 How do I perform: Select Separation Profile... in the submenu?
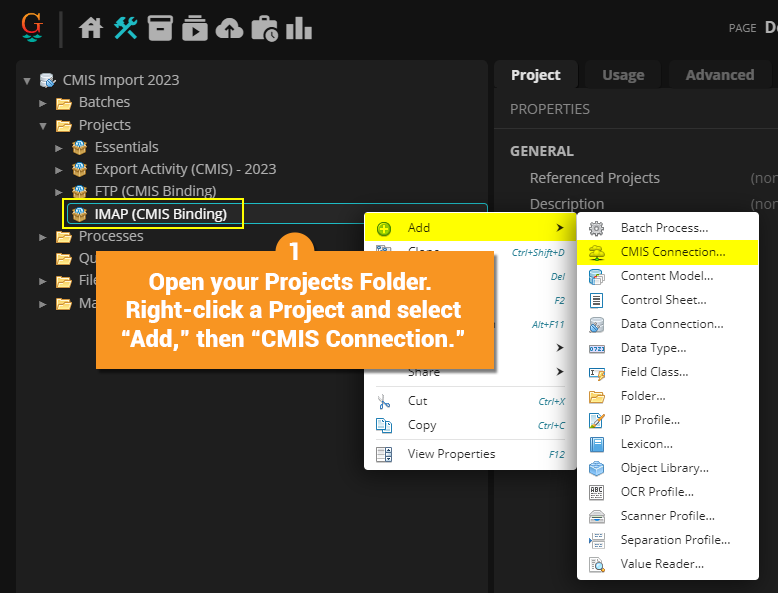[667, 540]
